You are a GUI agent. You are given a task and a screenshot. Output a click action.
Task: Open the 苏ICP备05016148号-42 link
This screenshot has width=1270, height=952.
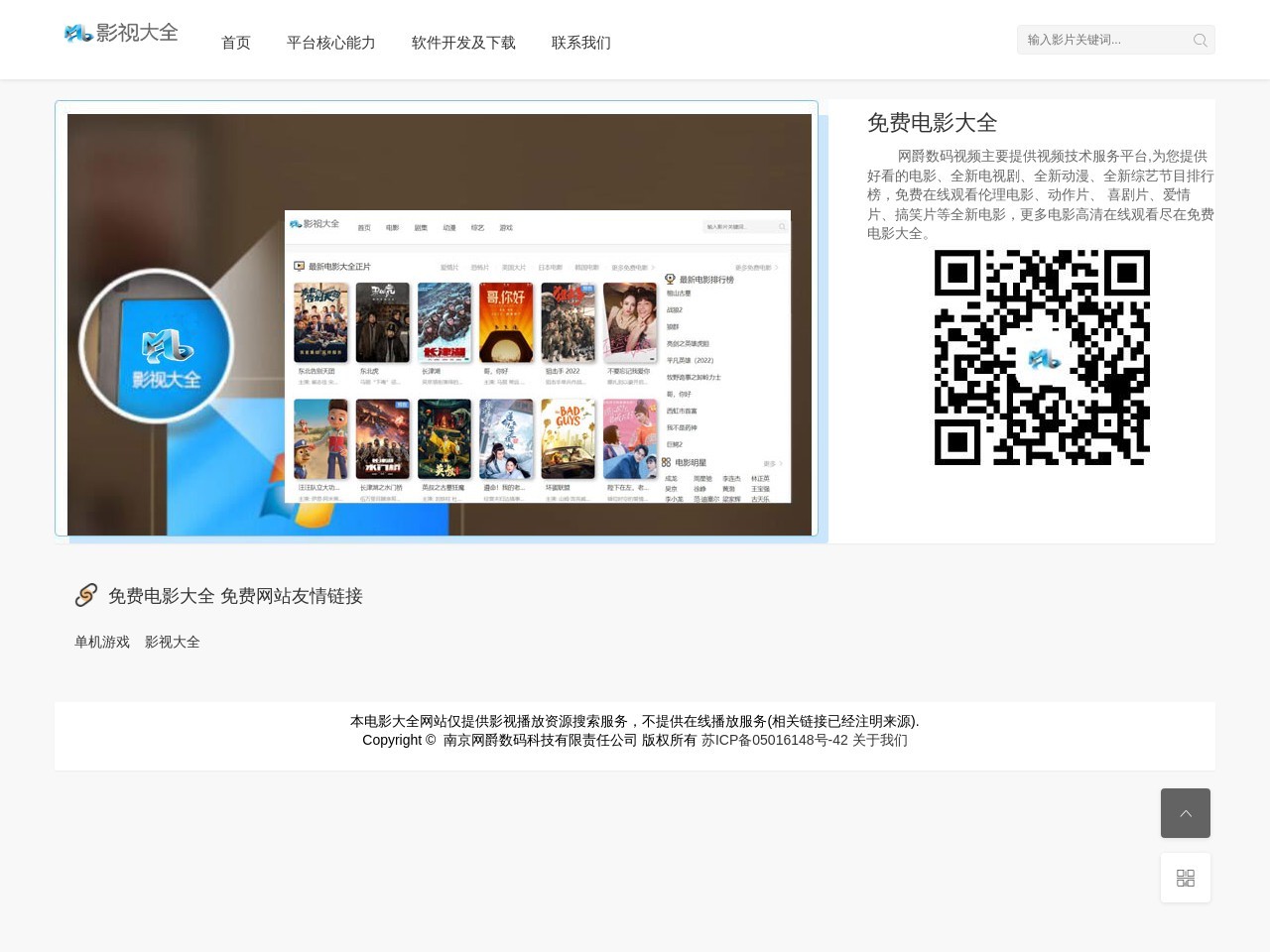pyautogui.click(x=775, y=740)
